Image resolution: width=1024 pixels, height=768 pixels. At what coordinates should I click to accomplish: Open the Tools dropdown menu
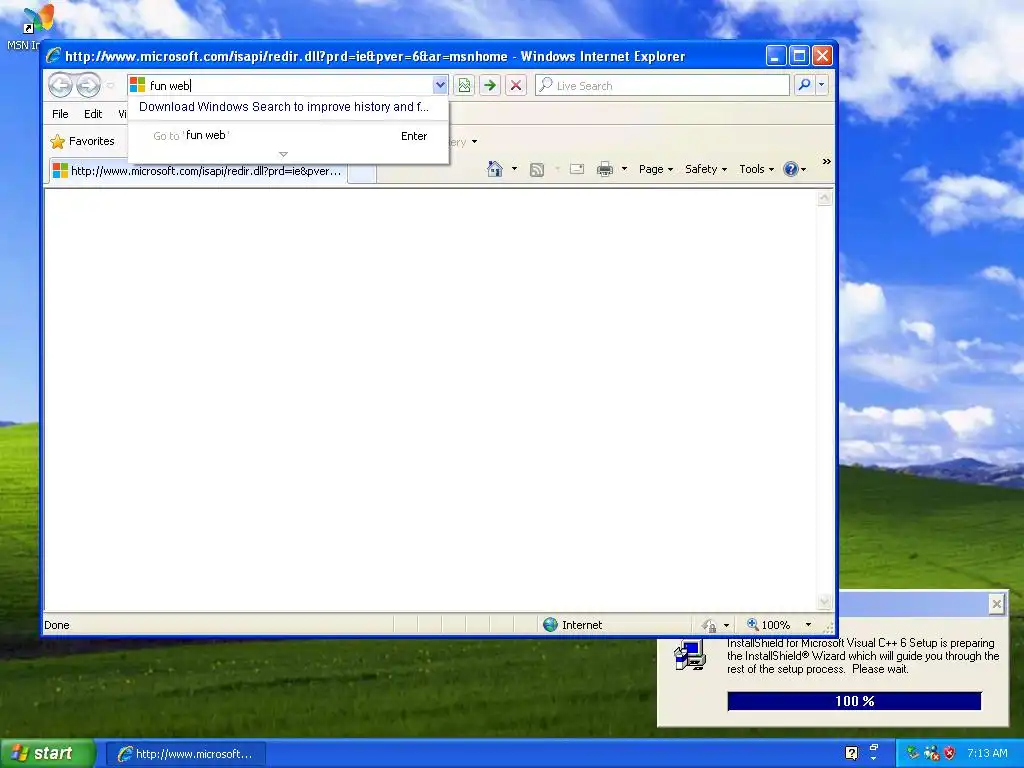coord(756,169)
